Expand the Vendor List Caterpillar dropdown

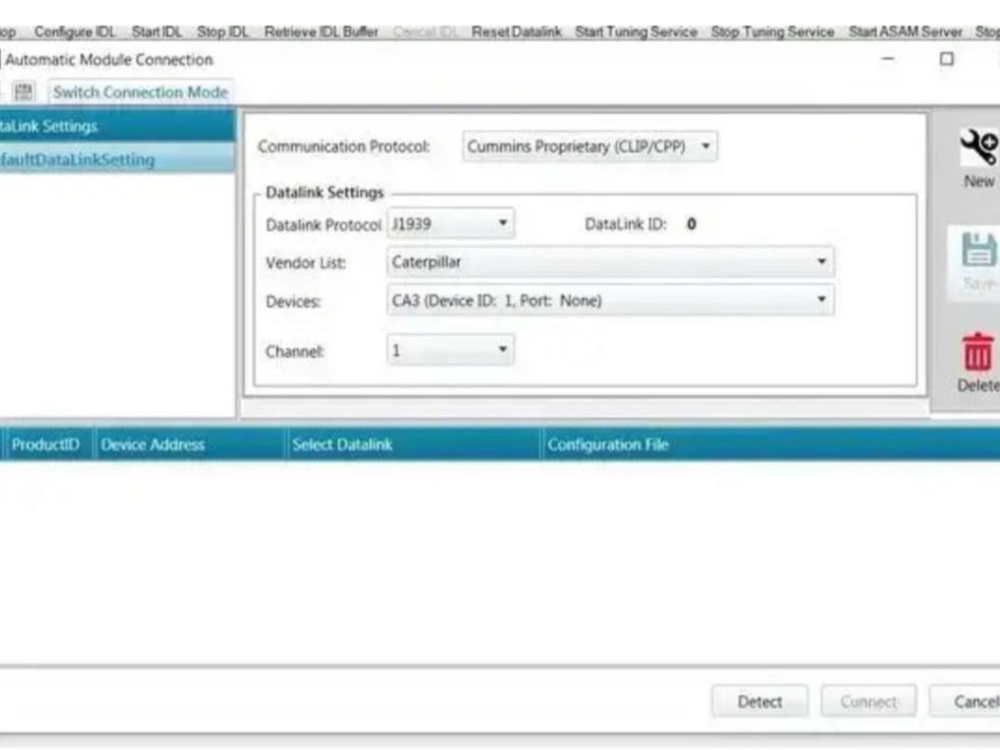[610, 261]
